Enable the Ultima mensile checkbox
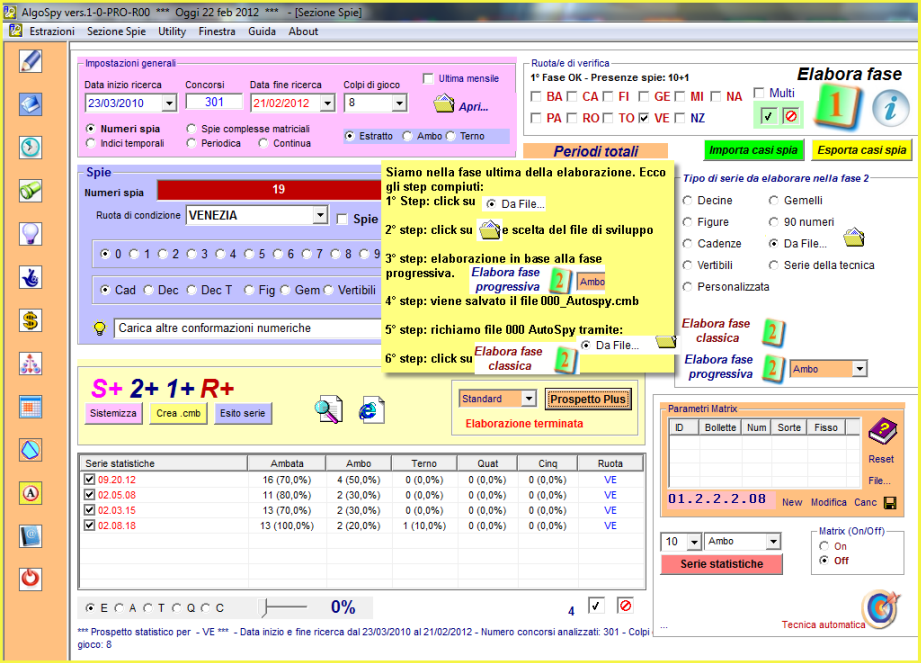This screenshot has height=663, width=921. (x=428, y=79)
